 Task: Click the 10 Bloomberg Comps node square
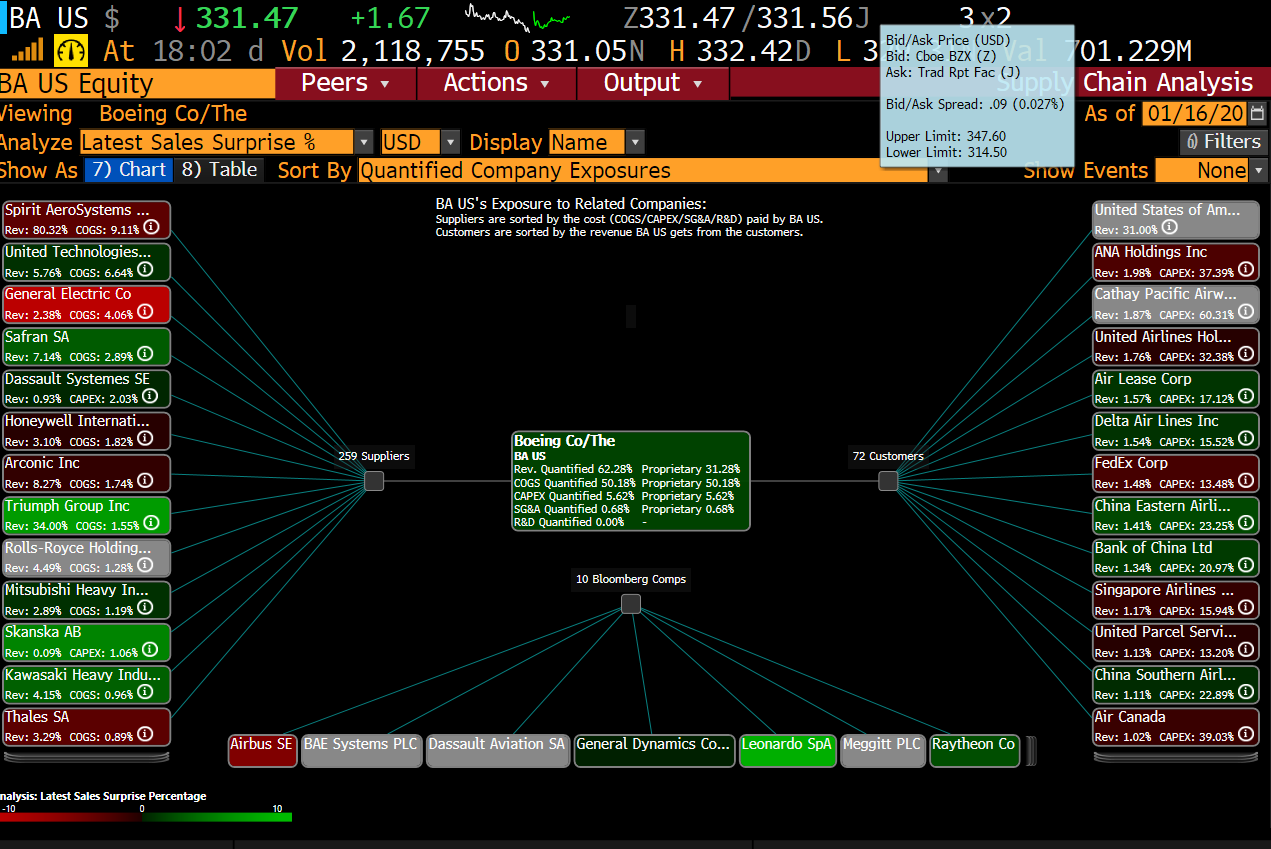click(x=630, y=604)
